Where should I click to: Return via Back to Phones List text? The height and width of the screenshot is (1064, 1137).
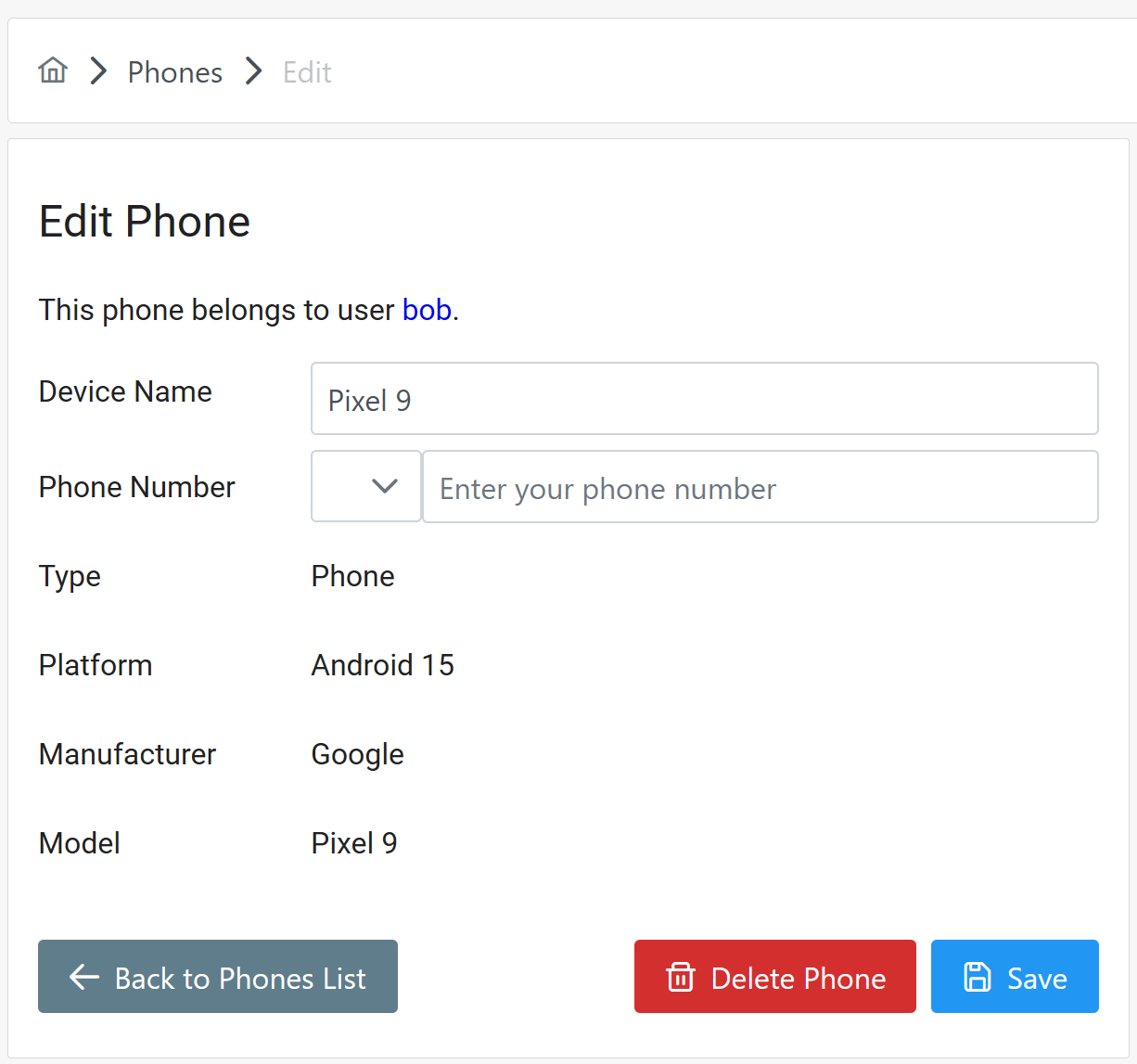click(240, 979)
